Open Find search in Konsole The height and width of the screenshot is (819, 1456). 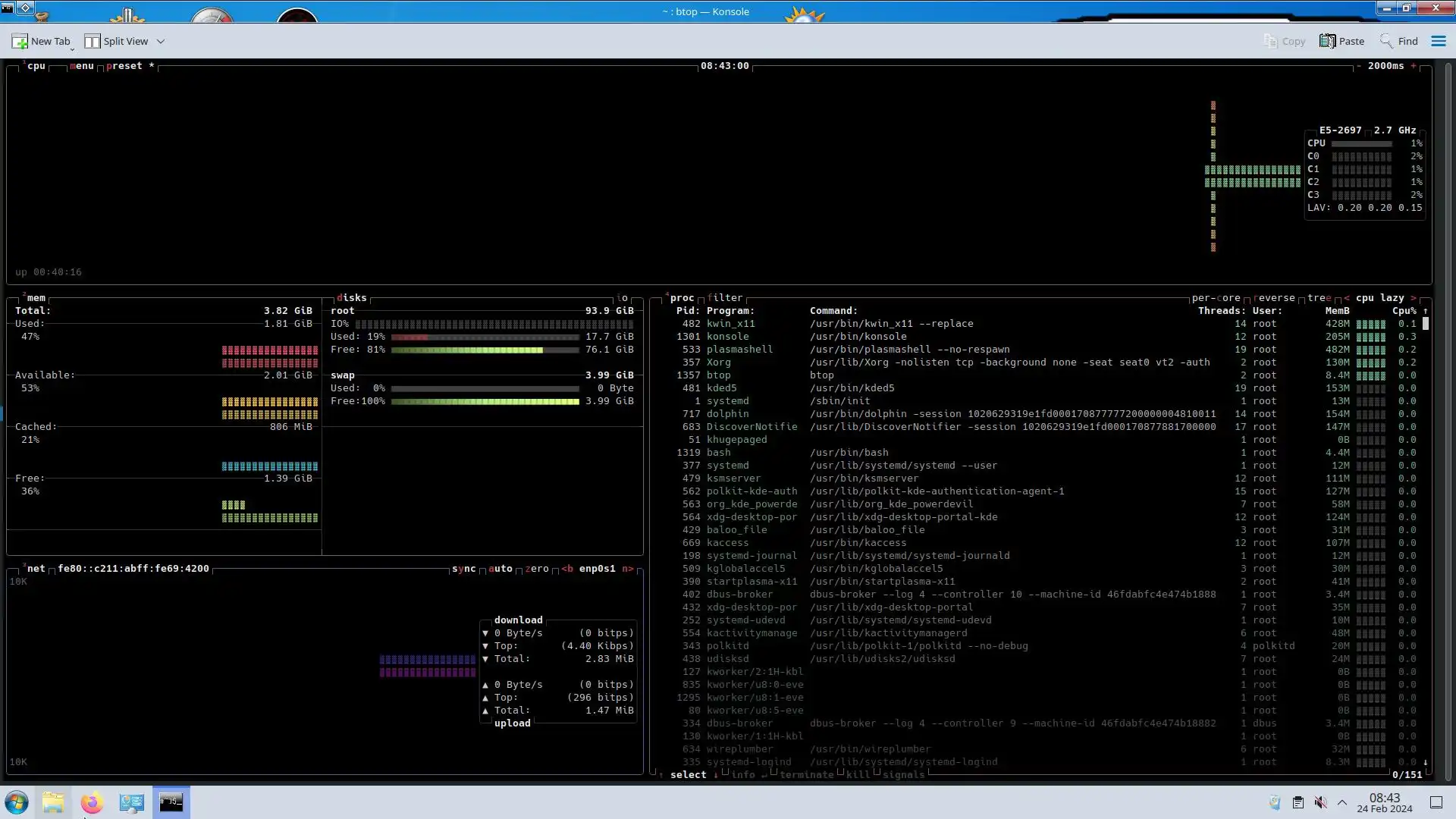point(1399,42)
